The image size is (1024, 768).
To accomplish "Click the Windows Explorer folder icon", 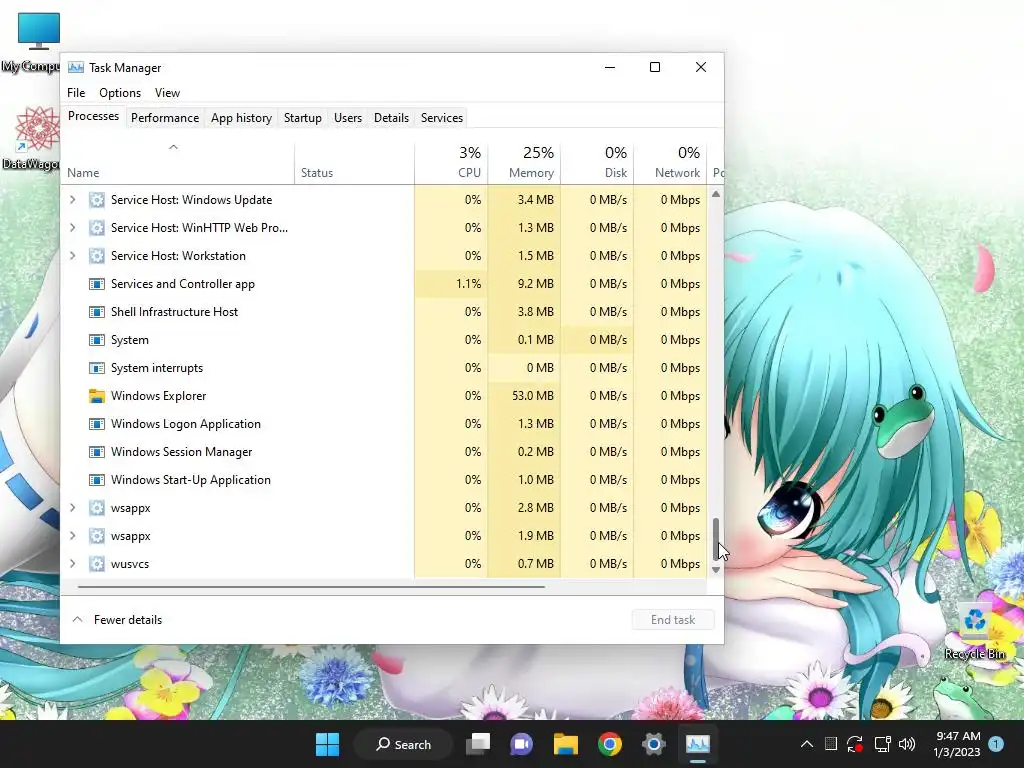I will (x=97, y=396).
